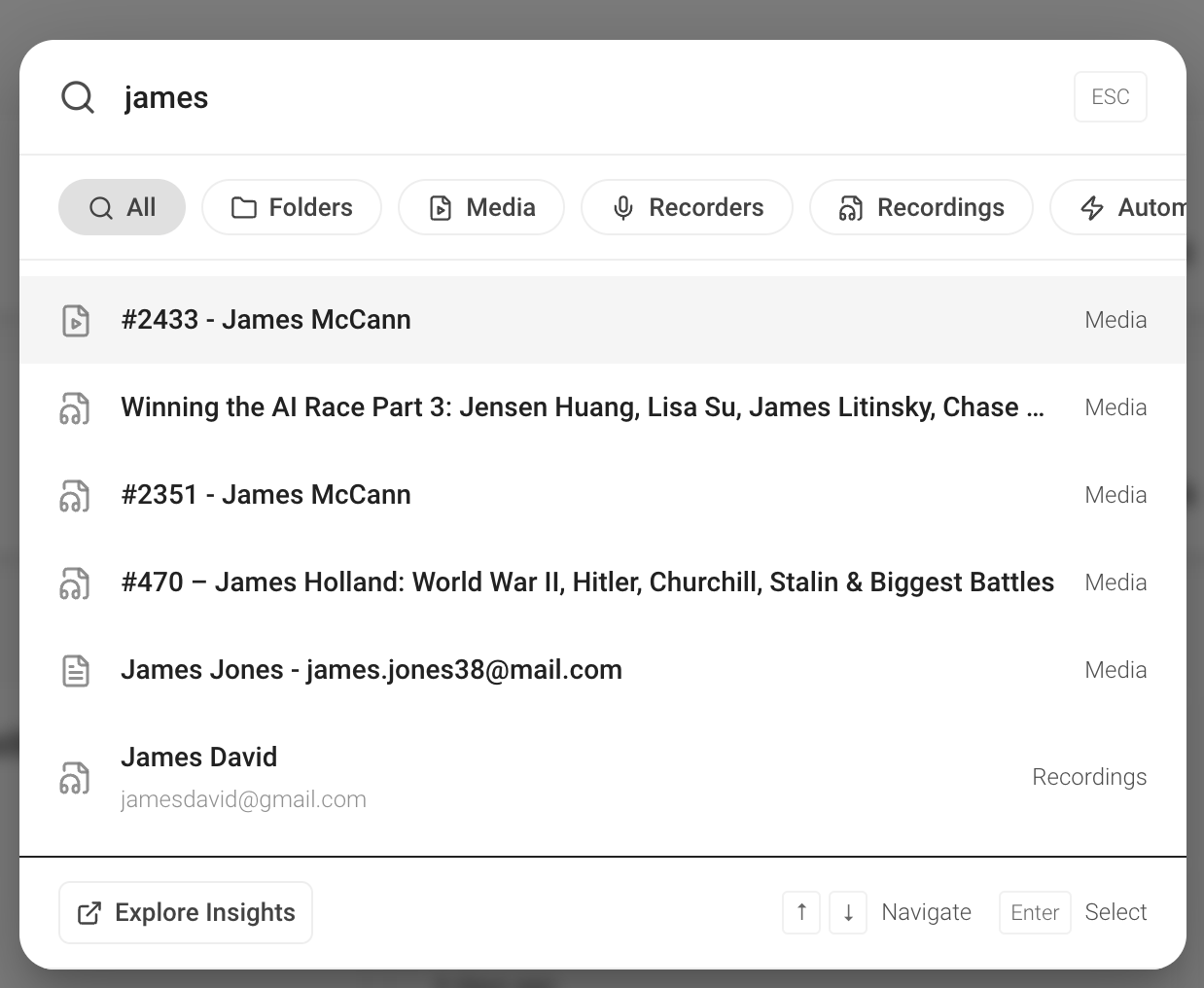Close the search with the ESC button
This screenshot has height=988, width=1204.
(1111, 97)
